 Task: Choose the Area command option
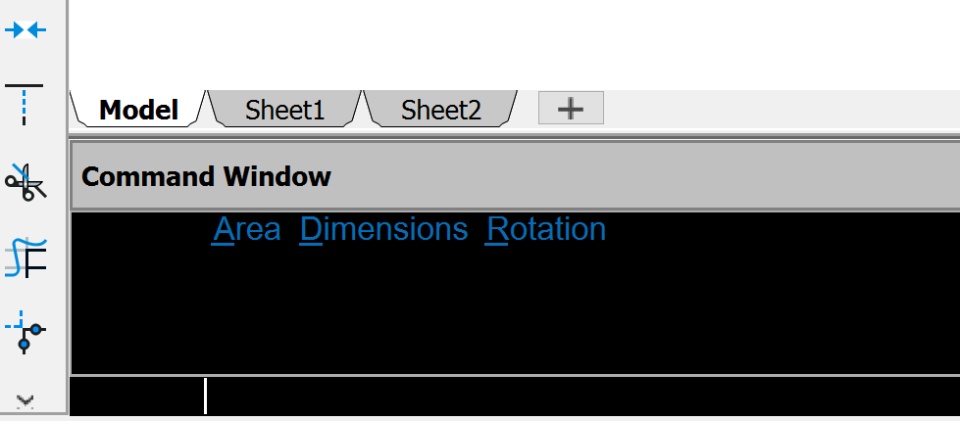tap(247, 230)
